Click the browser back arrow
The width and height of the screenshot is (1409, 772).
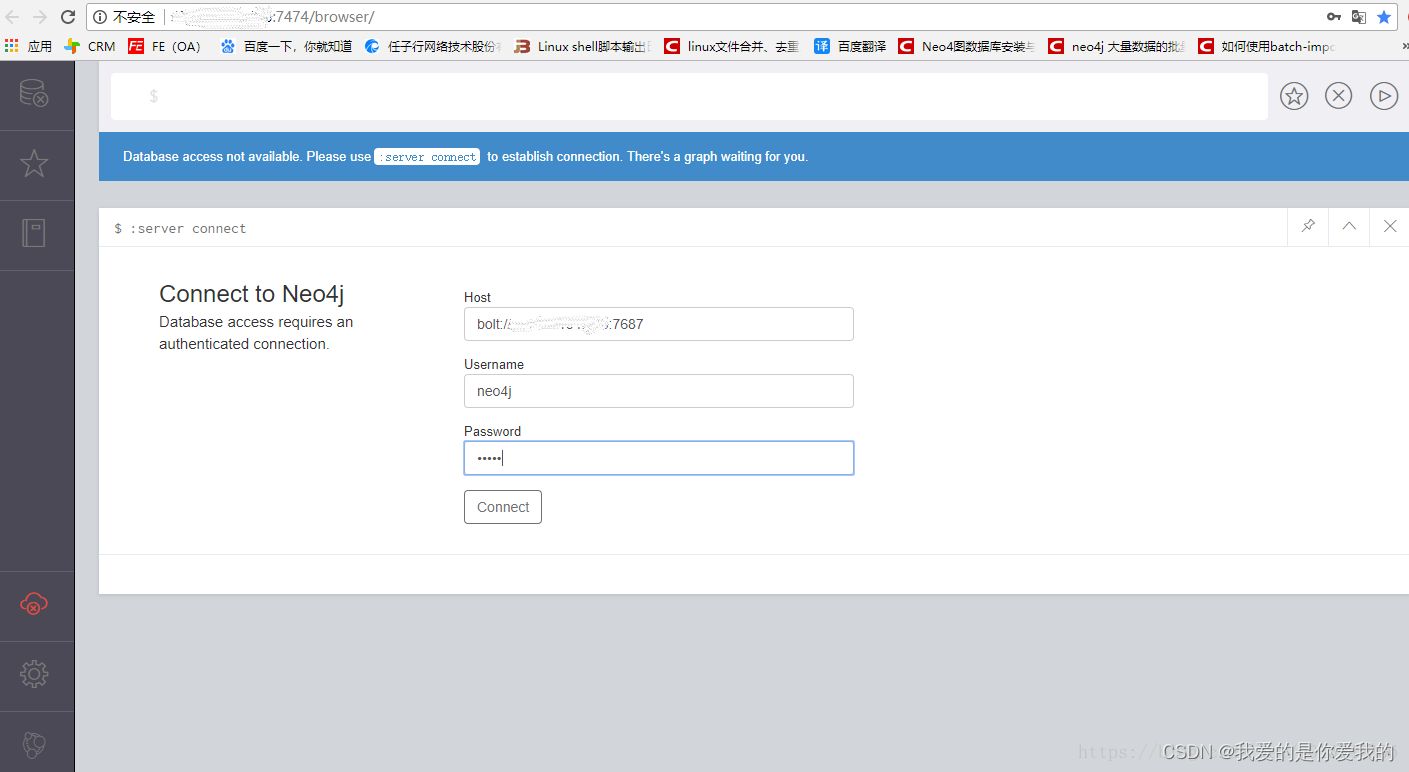(13, 17)
